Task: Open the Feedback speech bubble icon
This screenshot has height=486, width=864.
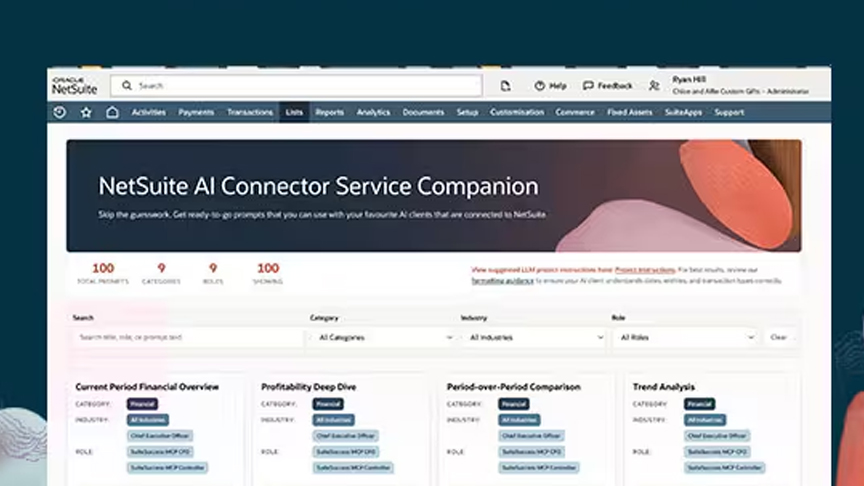Action: 588,86
